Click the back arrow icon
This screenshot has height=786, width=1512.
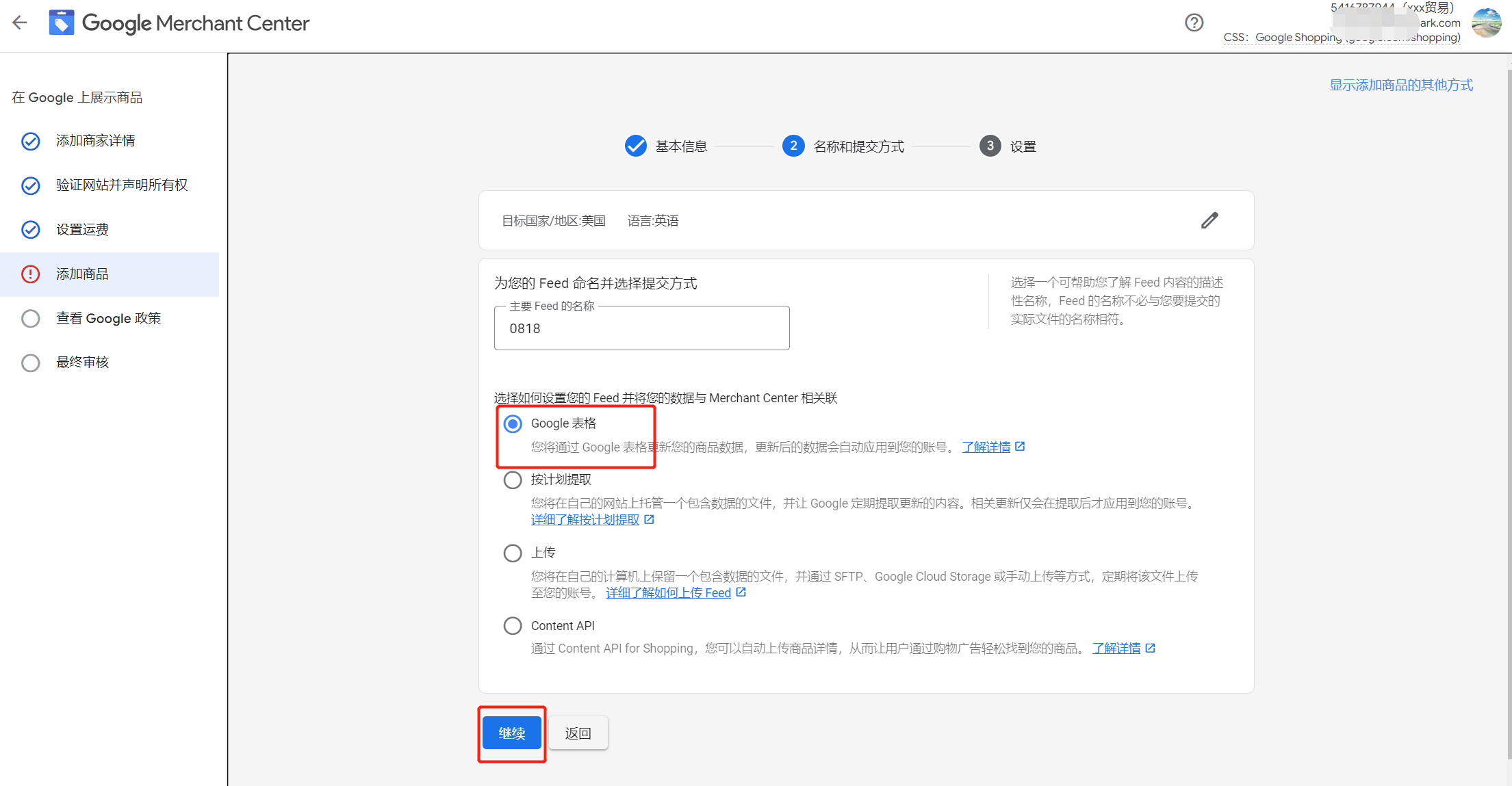(x=20, y=23)
